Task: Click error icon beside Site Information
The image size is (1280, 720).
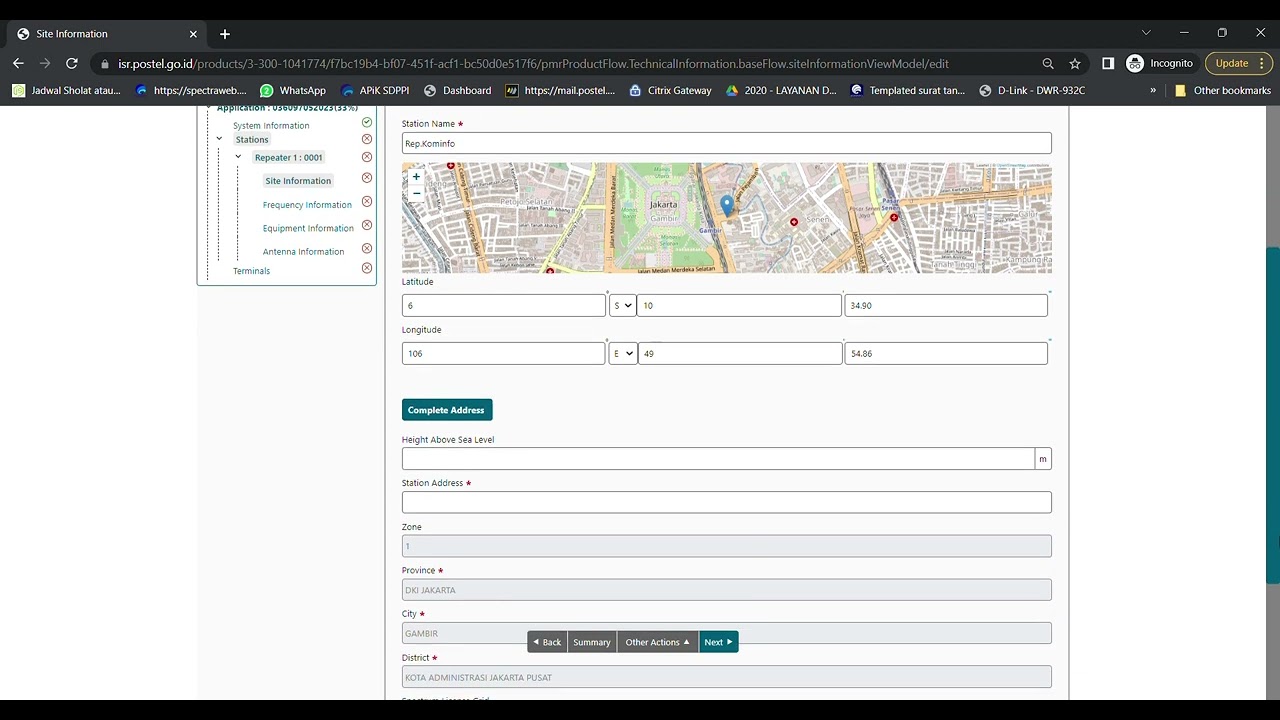Action: 367,178
